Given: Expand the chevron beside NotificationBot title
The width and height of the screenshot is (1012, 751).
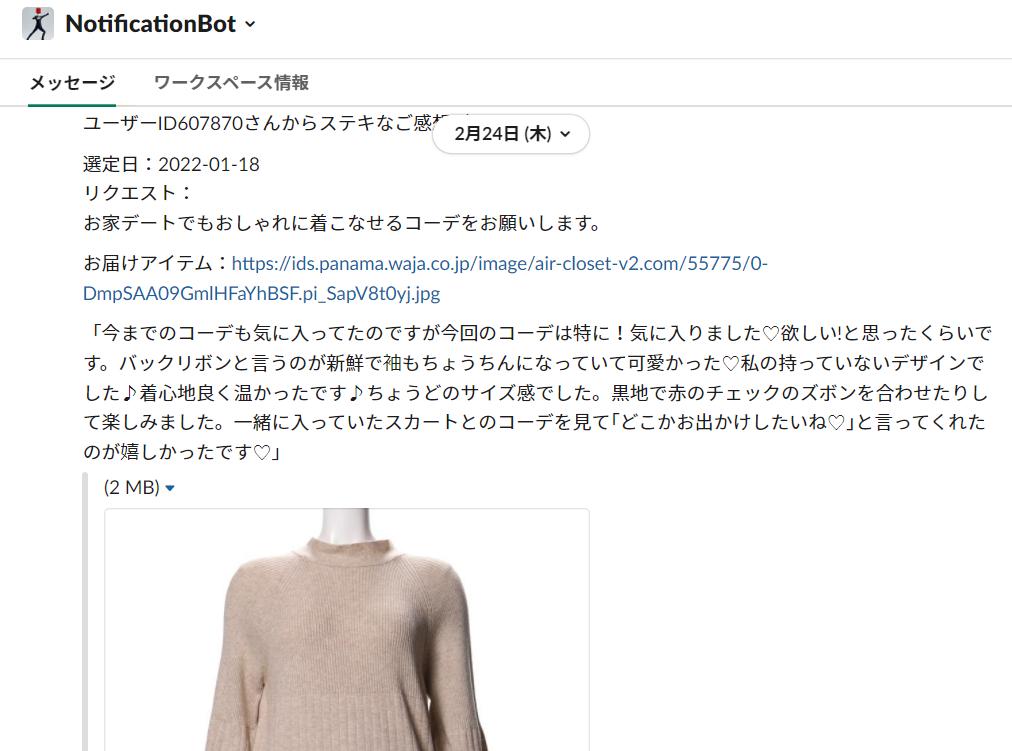Looking at the screenshot, I should pyautogui.click(x=250, y=25).
